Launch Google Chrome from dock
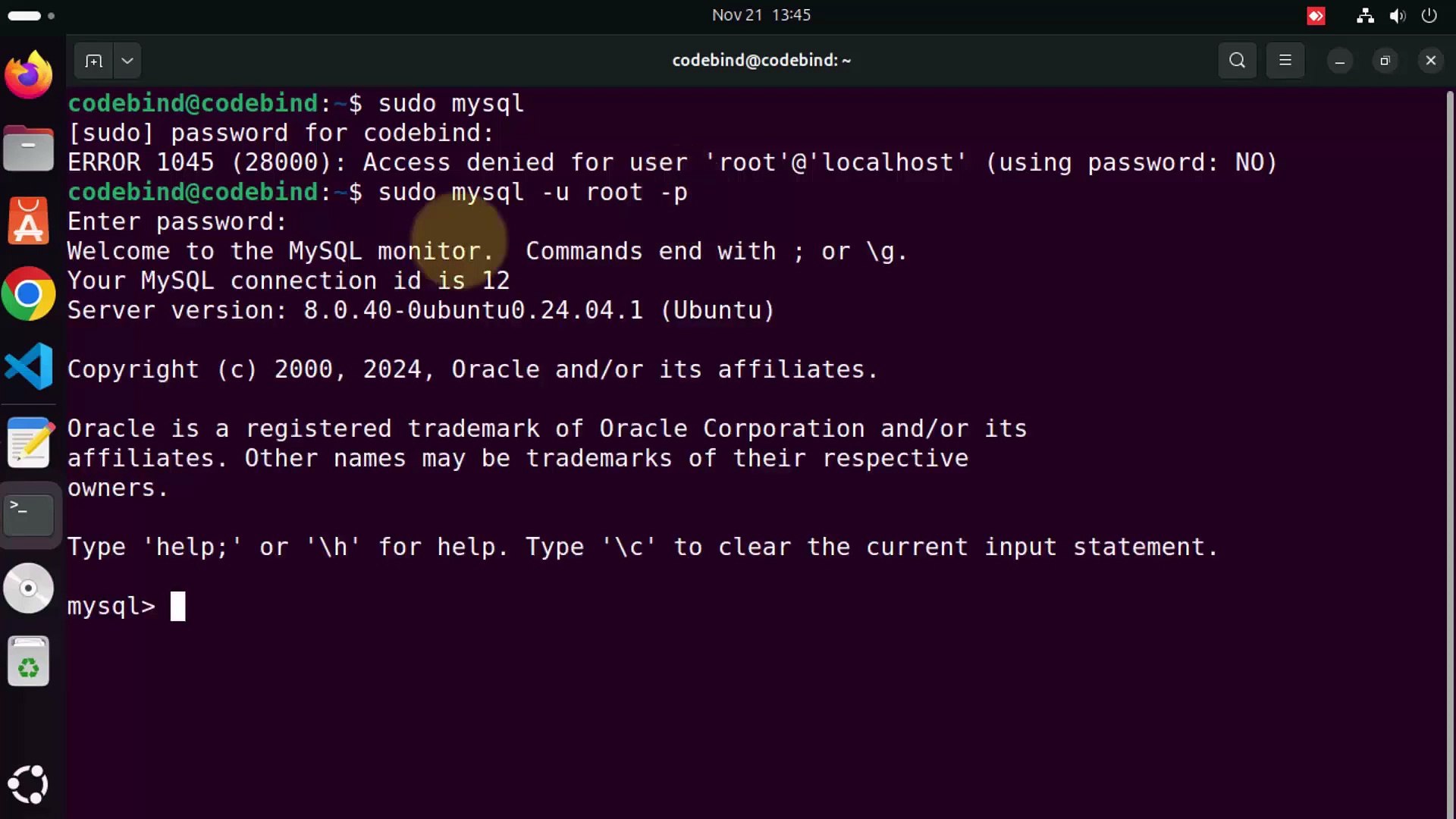 [x=29, y=293]
